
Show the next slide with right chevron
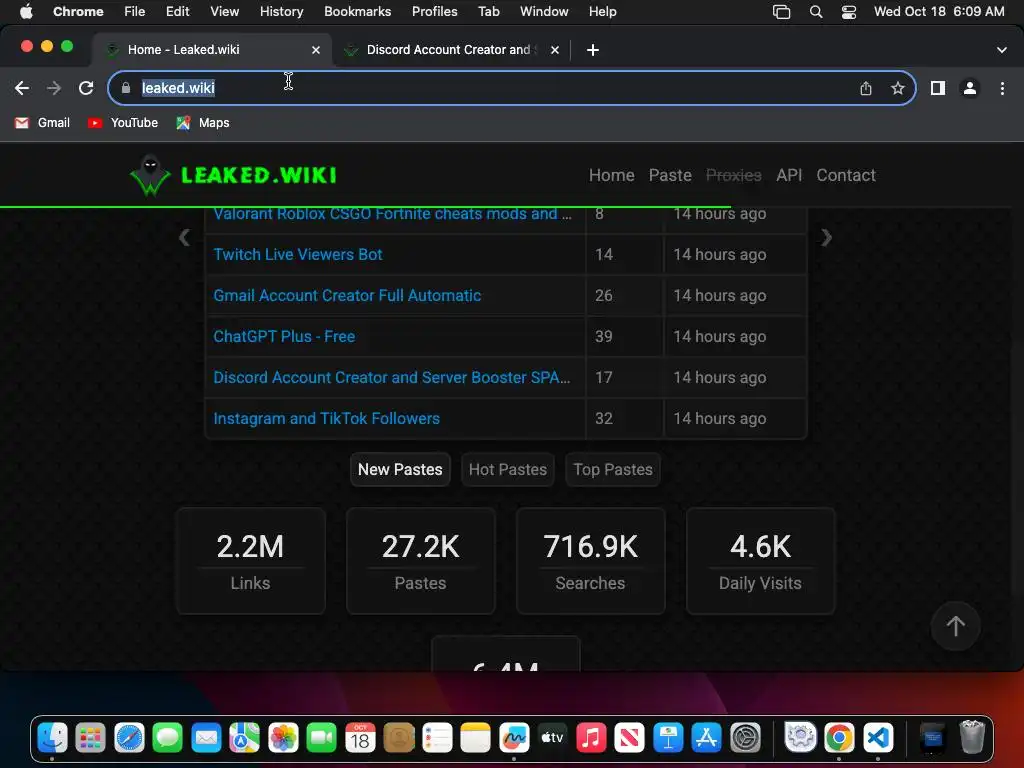[827, 238]
